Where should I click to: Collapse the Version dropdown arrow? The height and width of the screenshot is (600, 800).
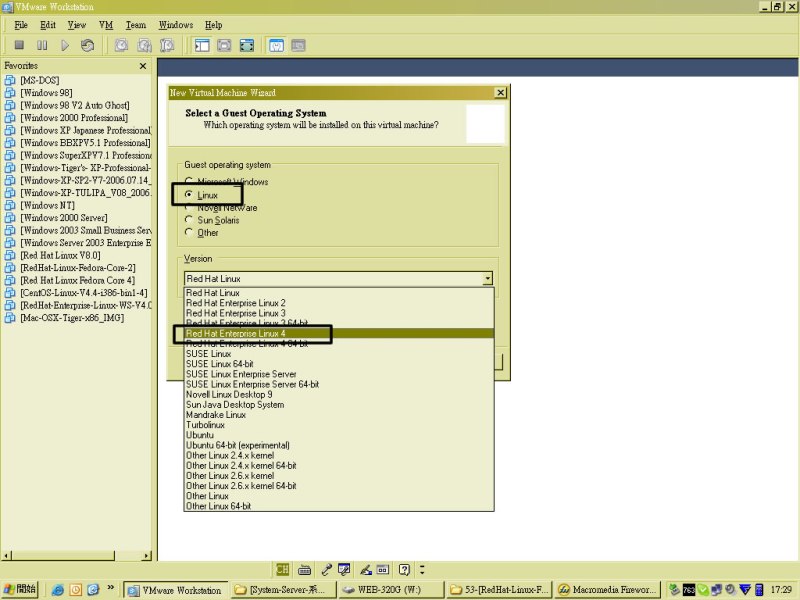487,279
